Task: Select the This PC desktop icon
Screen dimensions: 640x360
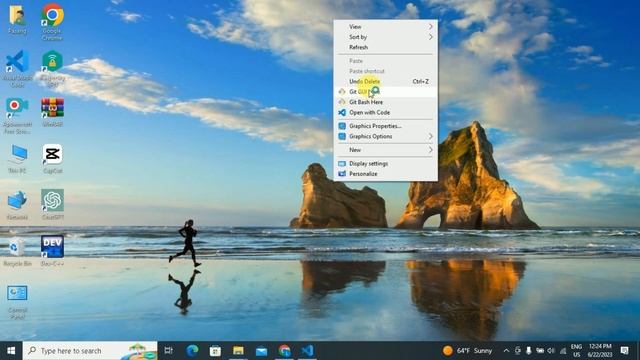Action: (x=17, y=159)
